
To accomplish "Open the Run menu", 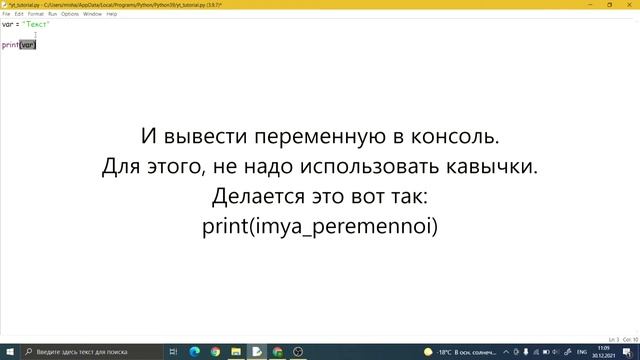I will (53, 14).
